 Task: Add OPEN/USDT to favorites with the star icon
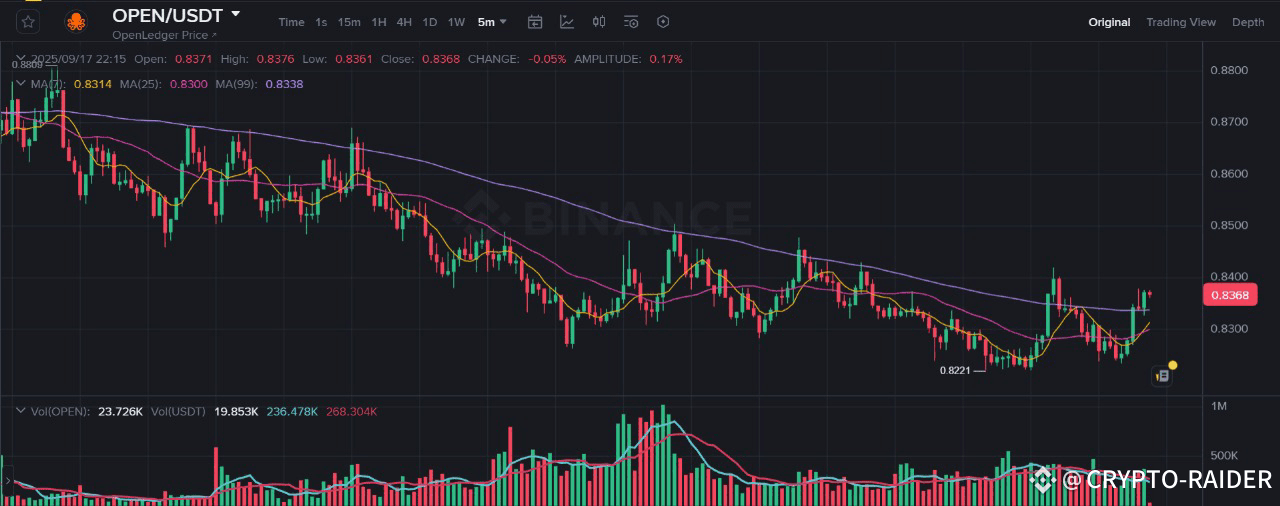coord(28,21)
